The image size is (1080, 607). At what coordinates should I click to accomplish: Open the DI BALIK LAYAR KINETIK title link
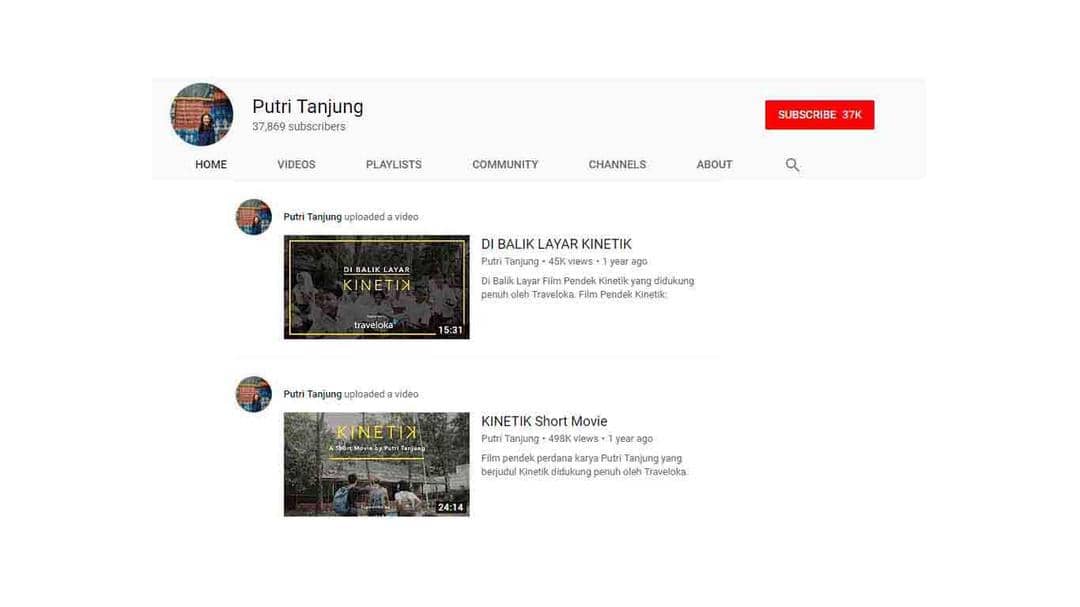[556, 244]
